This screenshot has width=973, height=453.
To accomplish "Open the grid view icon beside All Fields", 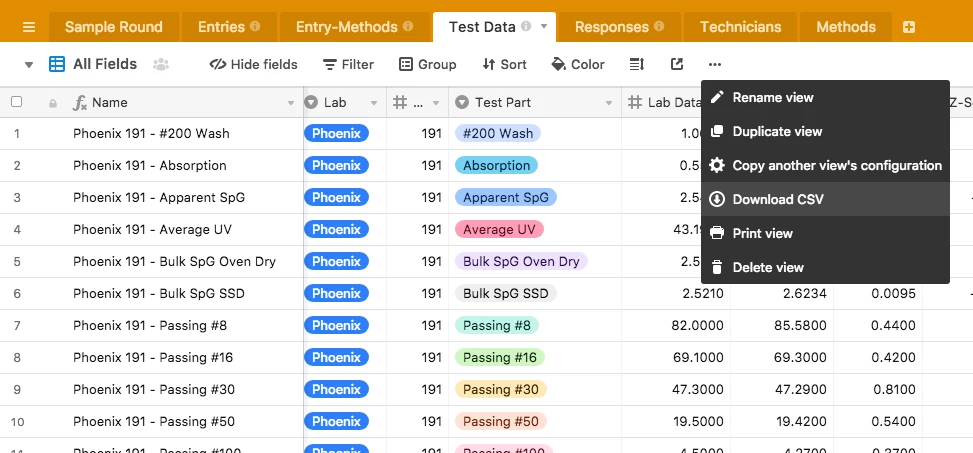I will click(57, 64).
